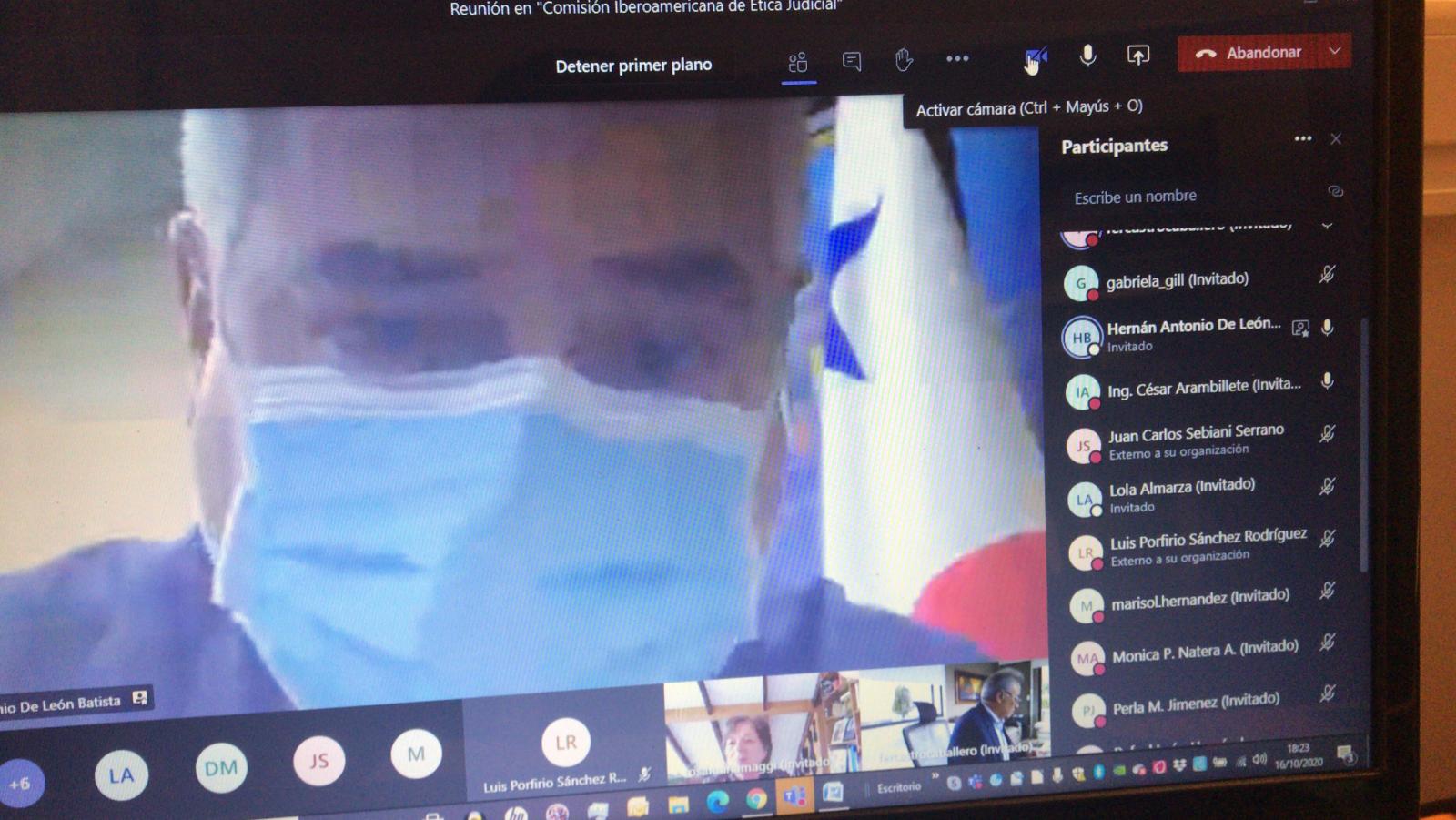The width and height of the screenshot is (1456, 820).
Task: Open Participantes panel more options
Action: click(1303, 138)
